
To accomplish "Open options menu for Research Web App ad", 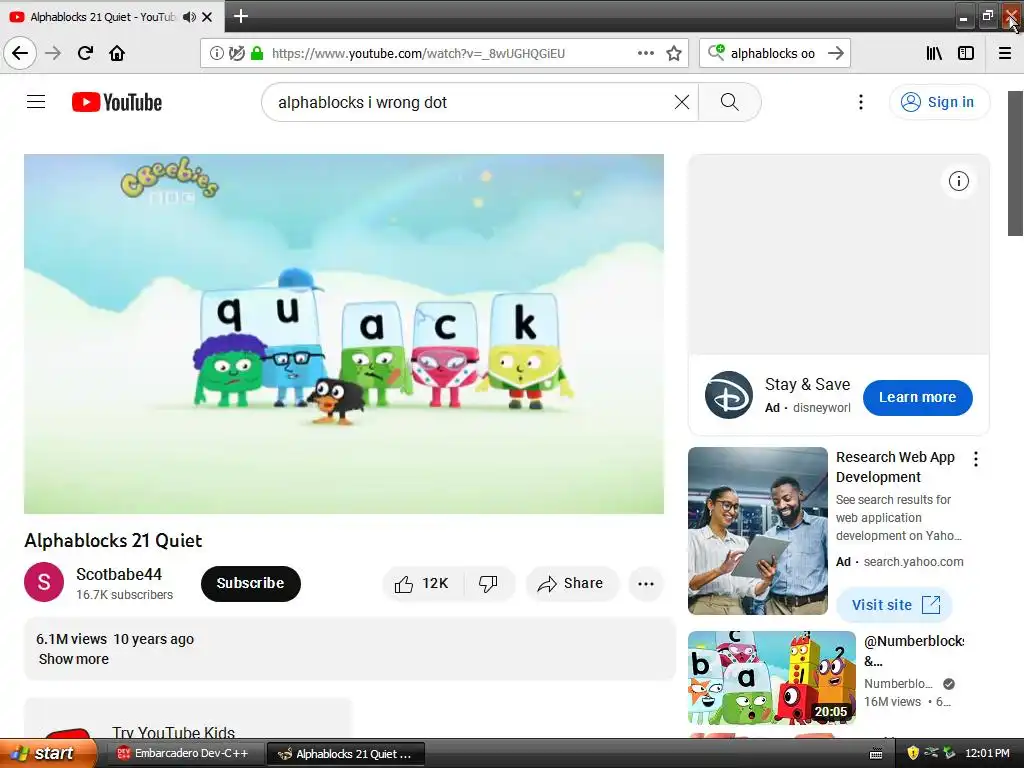I will click(x=976, y=459).
